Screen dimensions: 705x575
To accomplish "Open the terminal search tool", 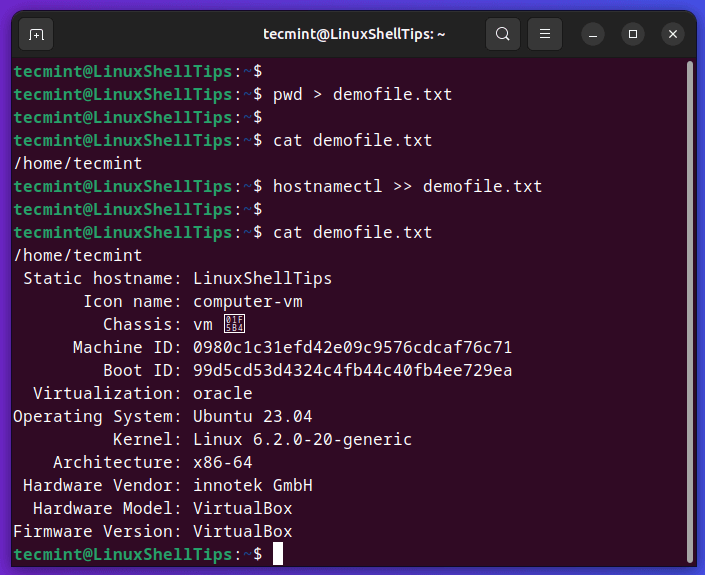I will (x=503, y=34).
